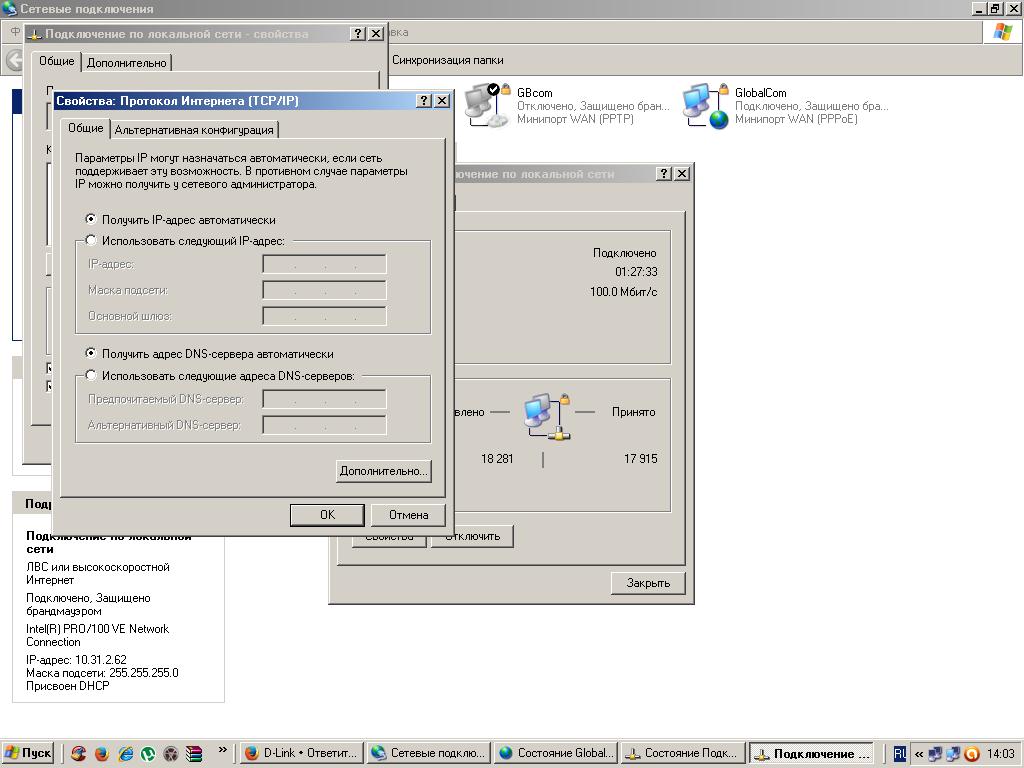Open 'Дополнительно' tab in connection properties
Screen dimensions: 1024x768
tap(127, 63)
